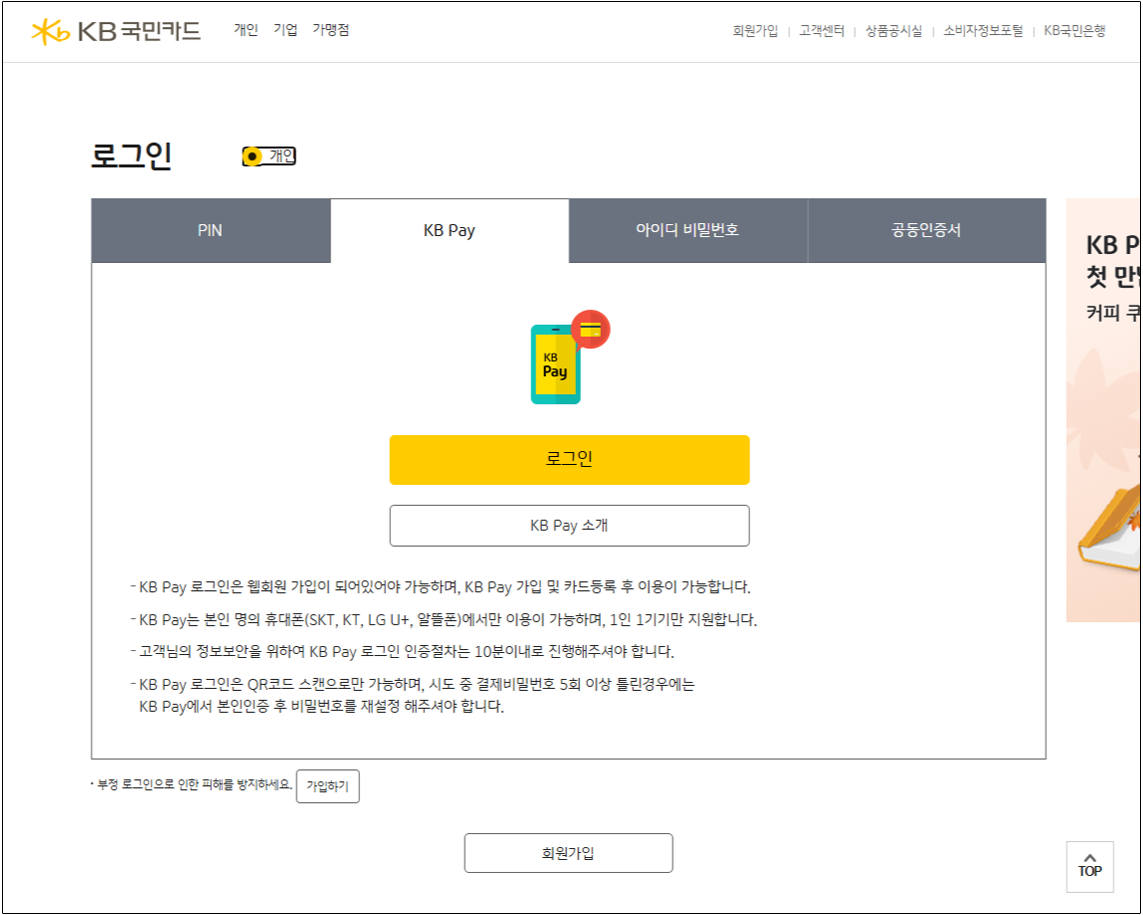
Task: Click the 가입하기 button
Action: [327, 787]
